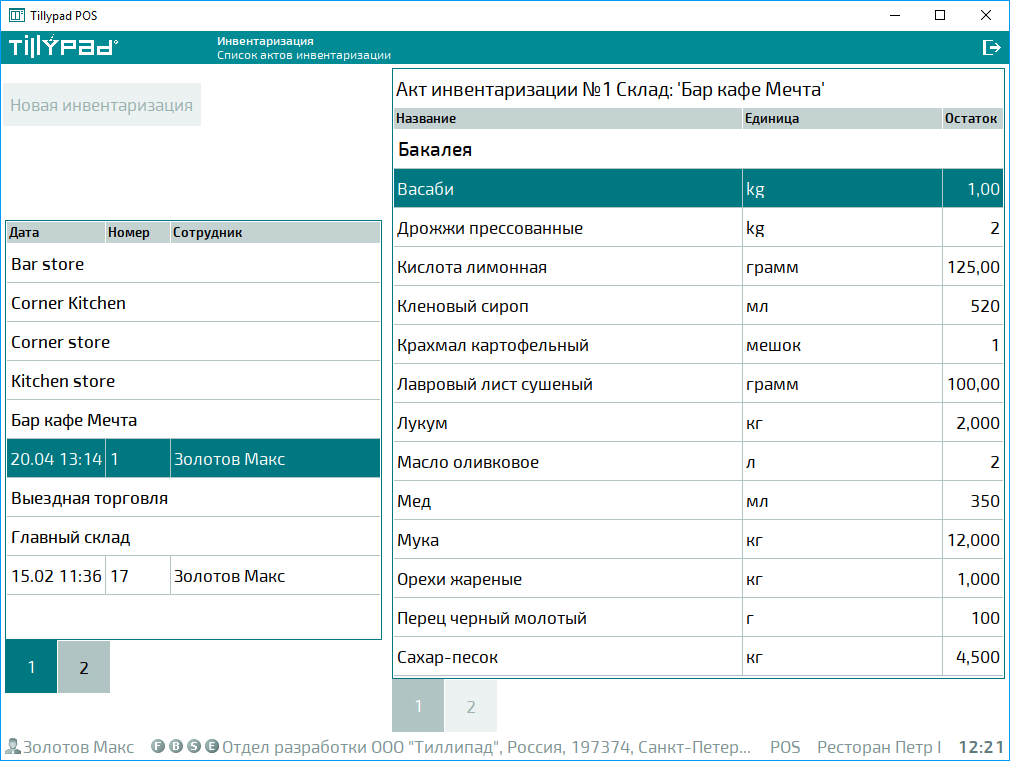Viewport: 1010px width, 761px height.
Task: Open page 2 of the act items
Action: point(471,706)
